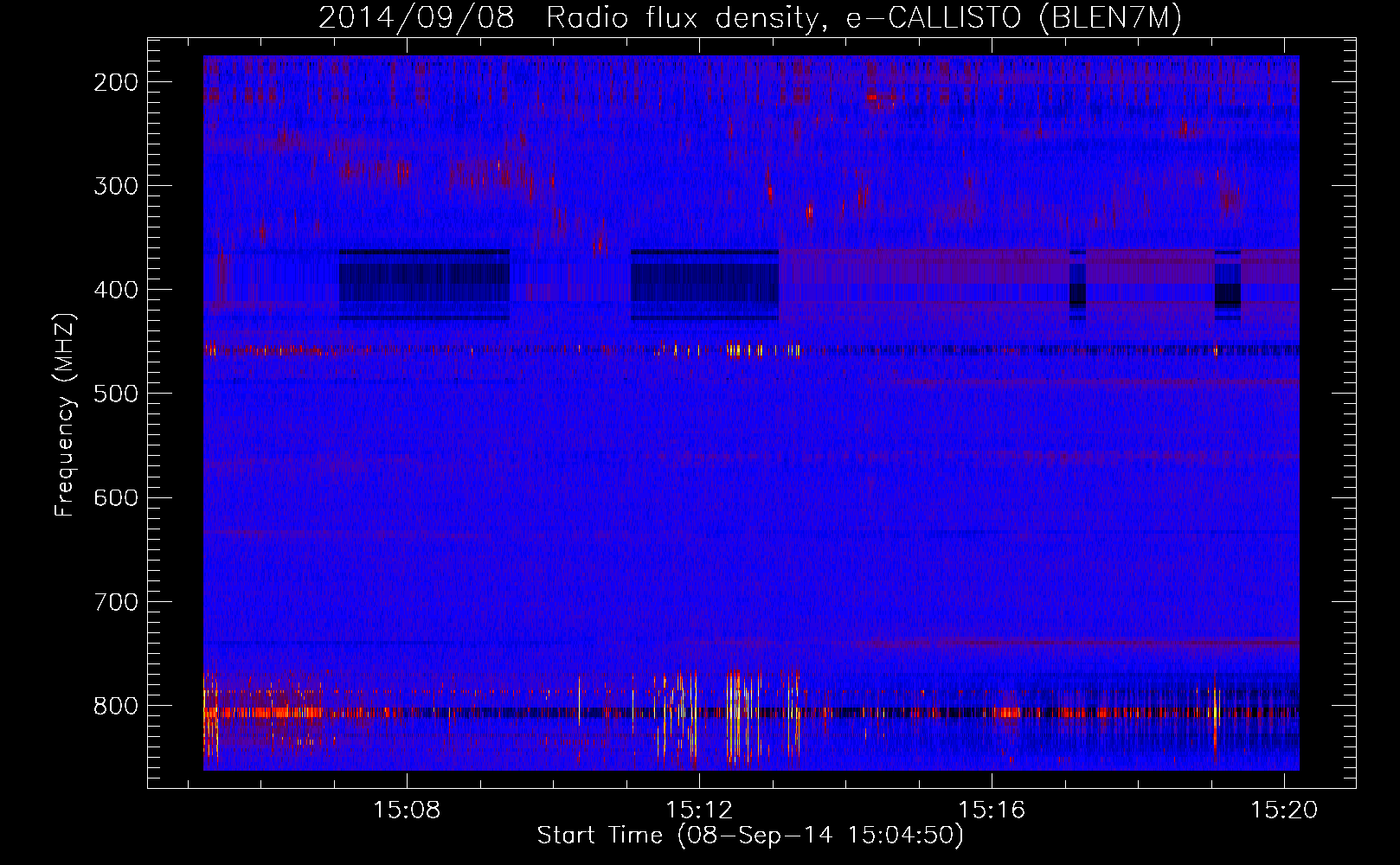Click the 200 frequency tick label
Screen dimensions: 1400x865
coord(116,82)
